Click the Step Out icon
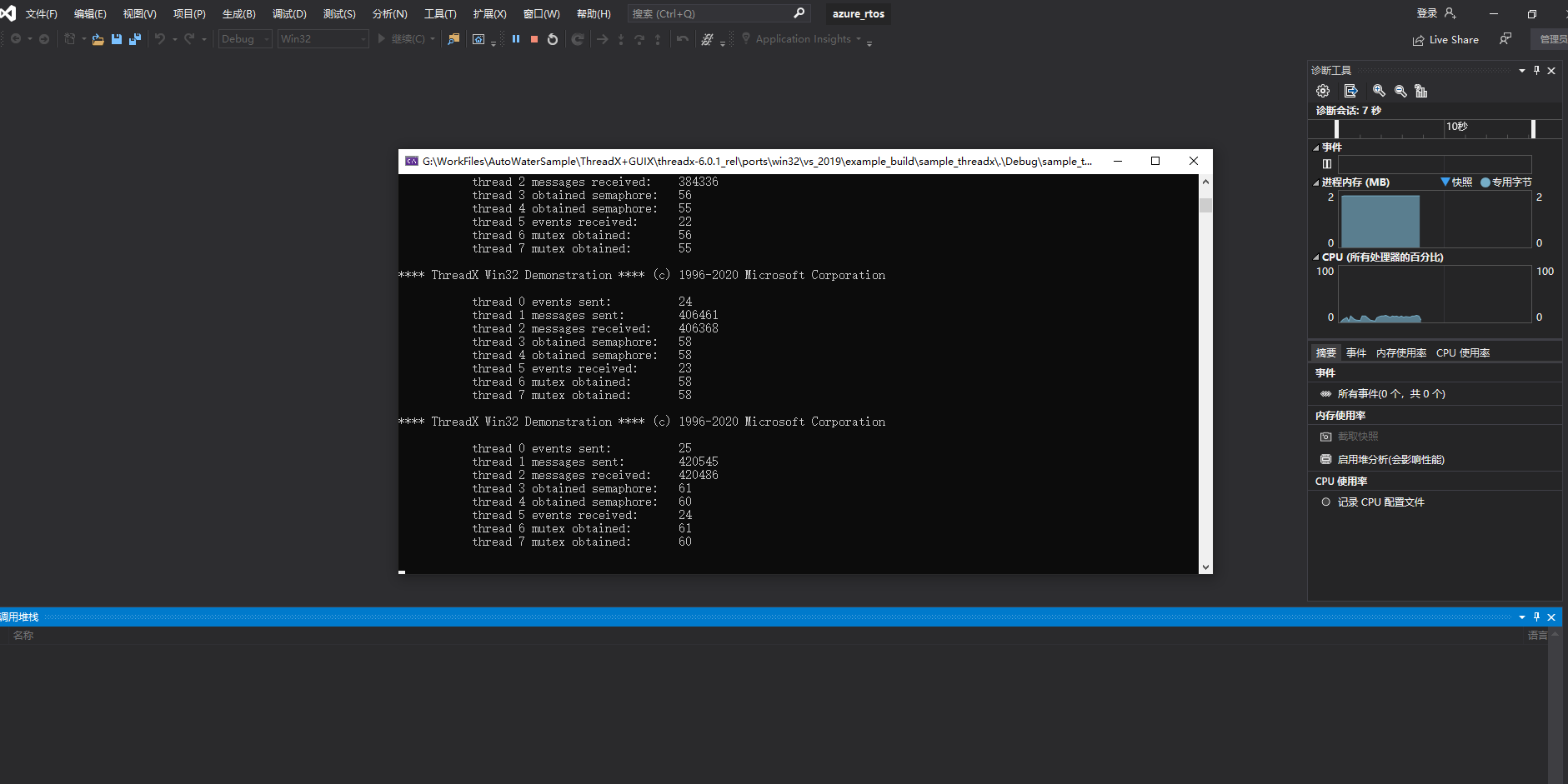This screenshot has height=784, width=1568. click(x=658, y=39)
